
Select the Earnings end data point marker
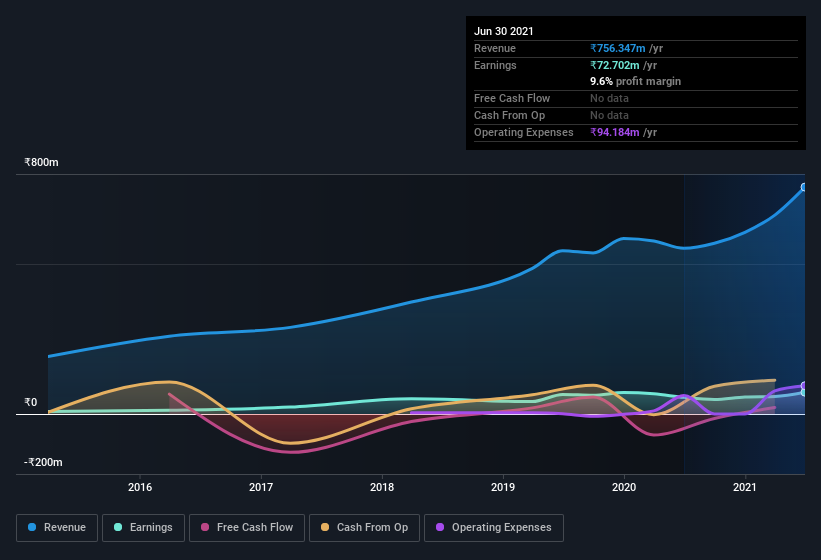(804, 393)
